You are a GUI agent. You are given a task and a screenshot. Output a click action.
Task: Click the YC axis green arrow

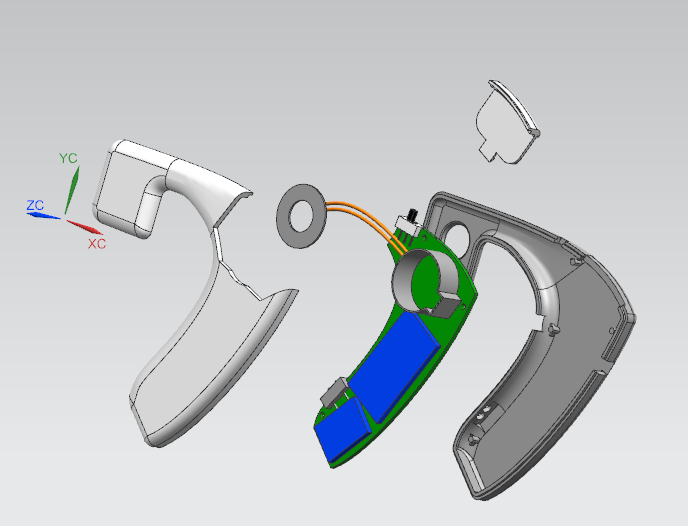point(72,190)
